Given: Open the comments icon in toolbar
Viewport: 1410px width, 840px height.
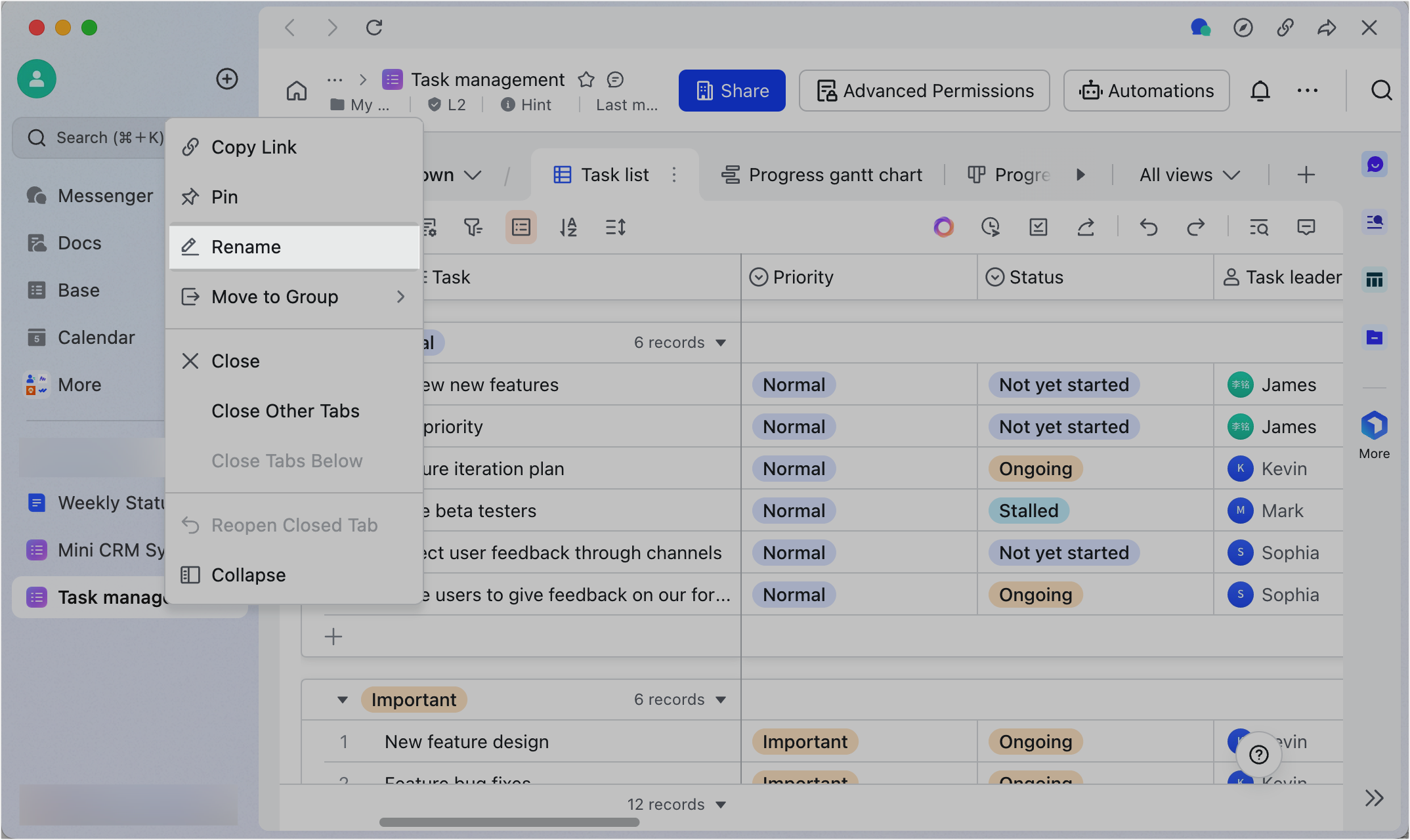Looking at the screenshot, I should [1306, 228].
